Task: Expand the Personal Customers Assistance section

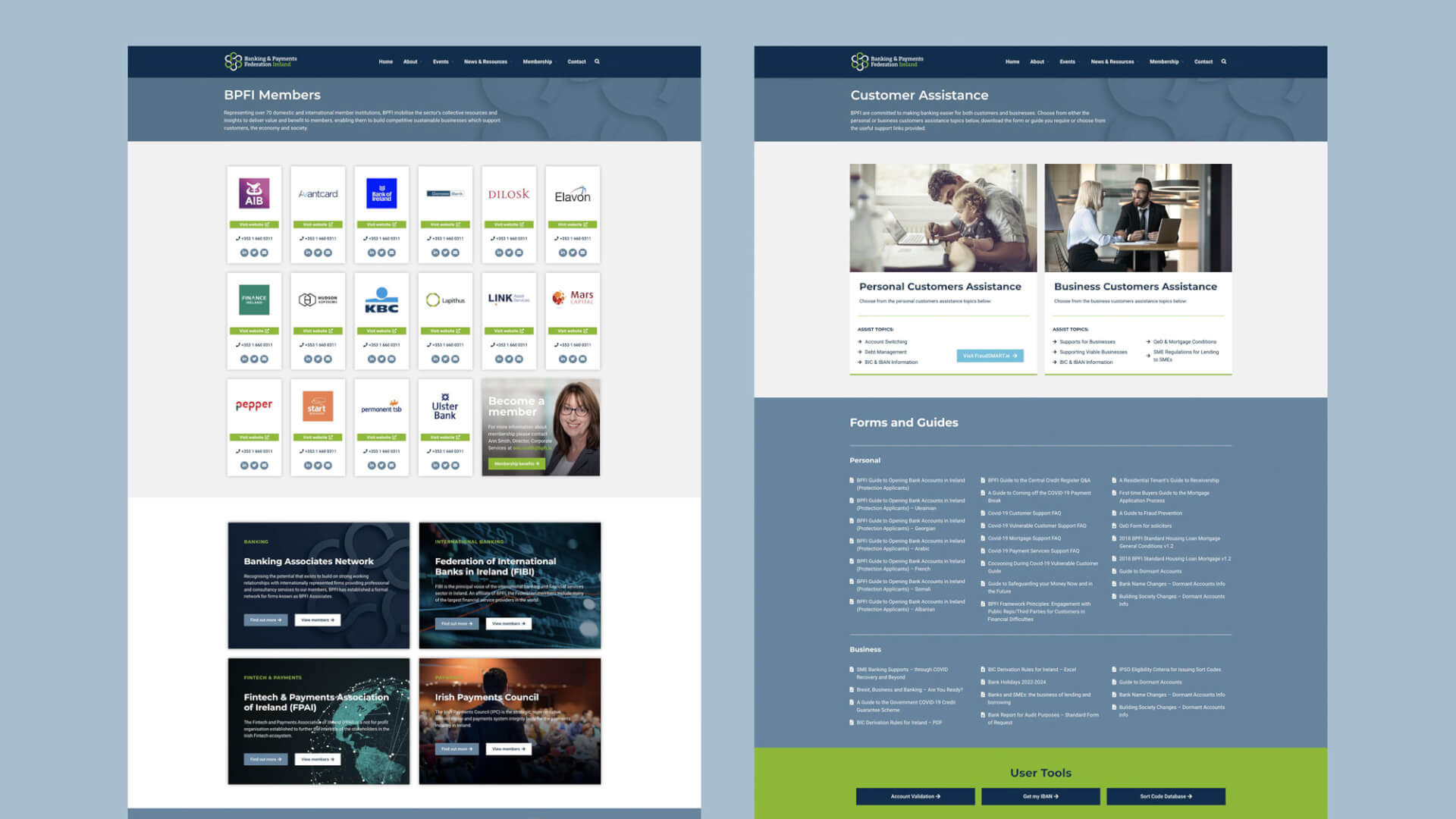Action: (x=940, y=286)
